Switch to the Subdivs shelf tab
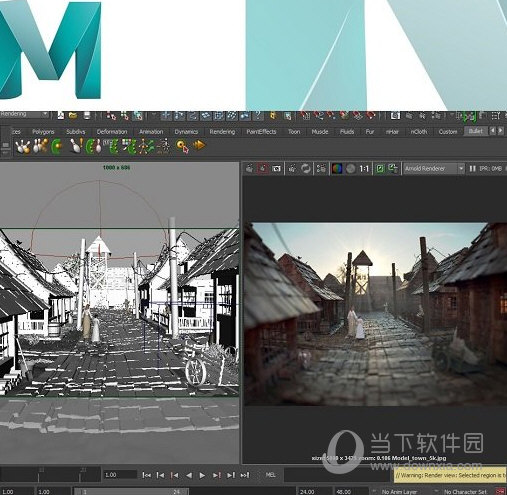The width and height of the screenshot is (507, 495). (76, 132)
